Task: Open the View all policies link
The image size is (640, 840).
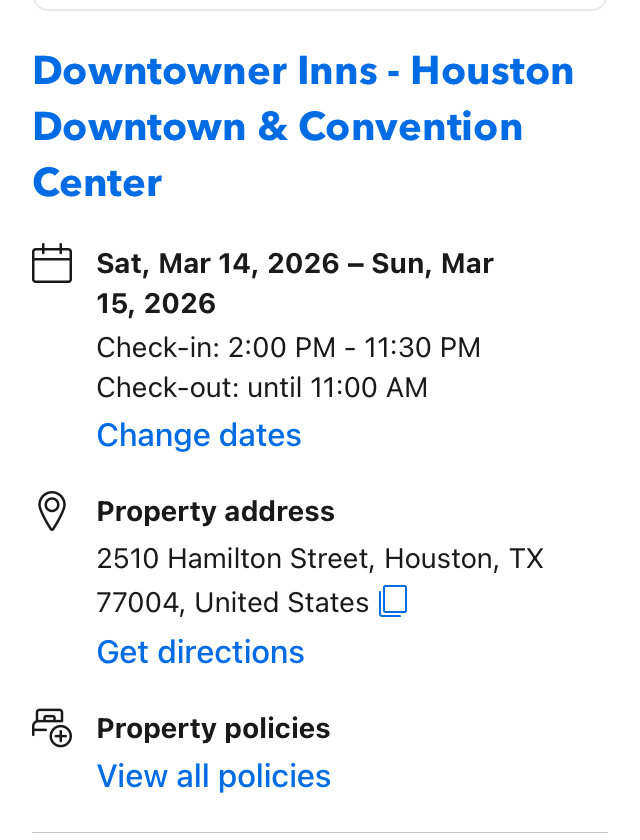Action: tap(213, 776)
